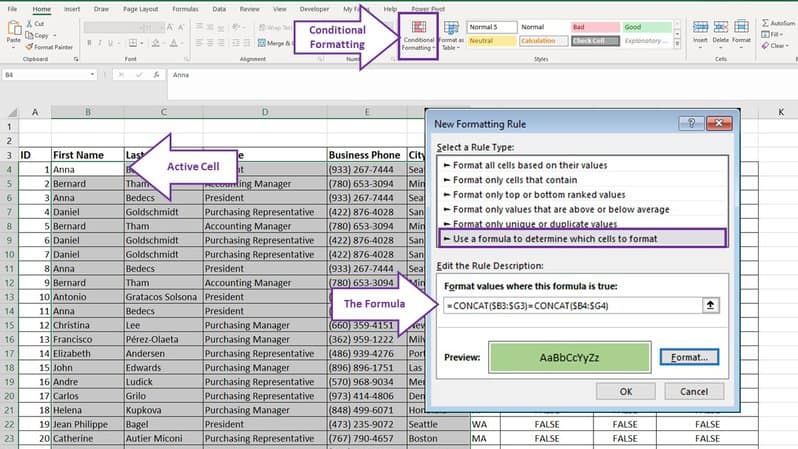Select 'Format only cells that contain' rule type

pos(582,180)
